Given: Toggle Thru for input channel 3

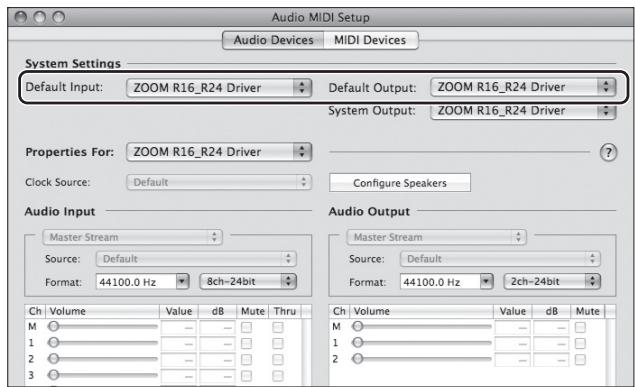Looking at the screenshot, I should (278, 376).
